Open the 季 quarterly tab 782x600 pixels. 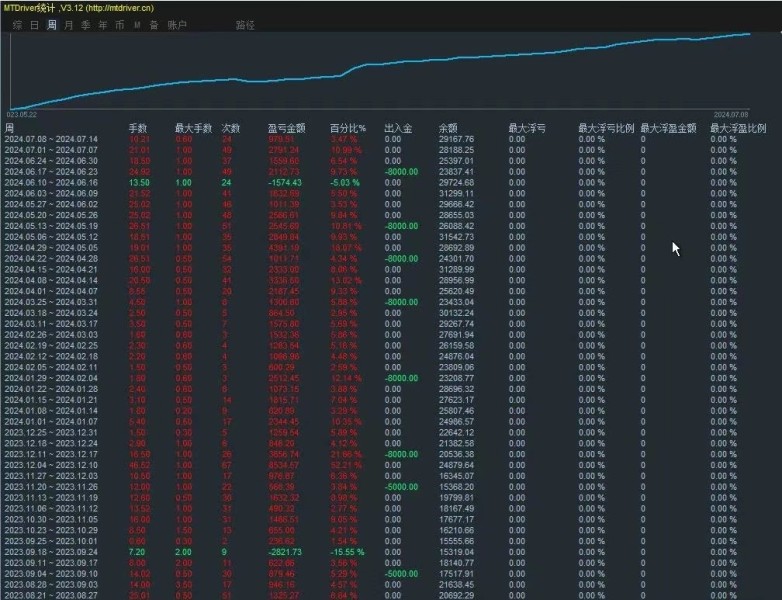[86, 25]
